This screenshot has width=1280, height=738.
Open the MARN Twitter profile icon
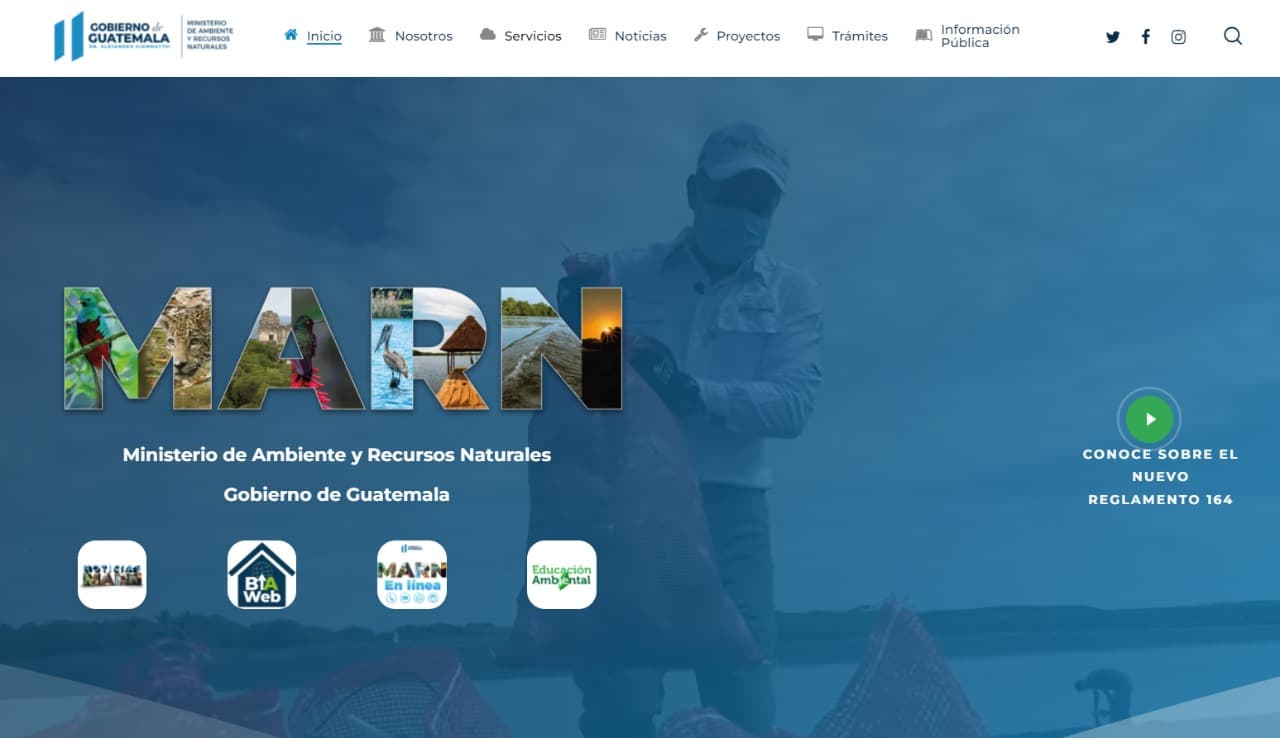point(1112,37)
